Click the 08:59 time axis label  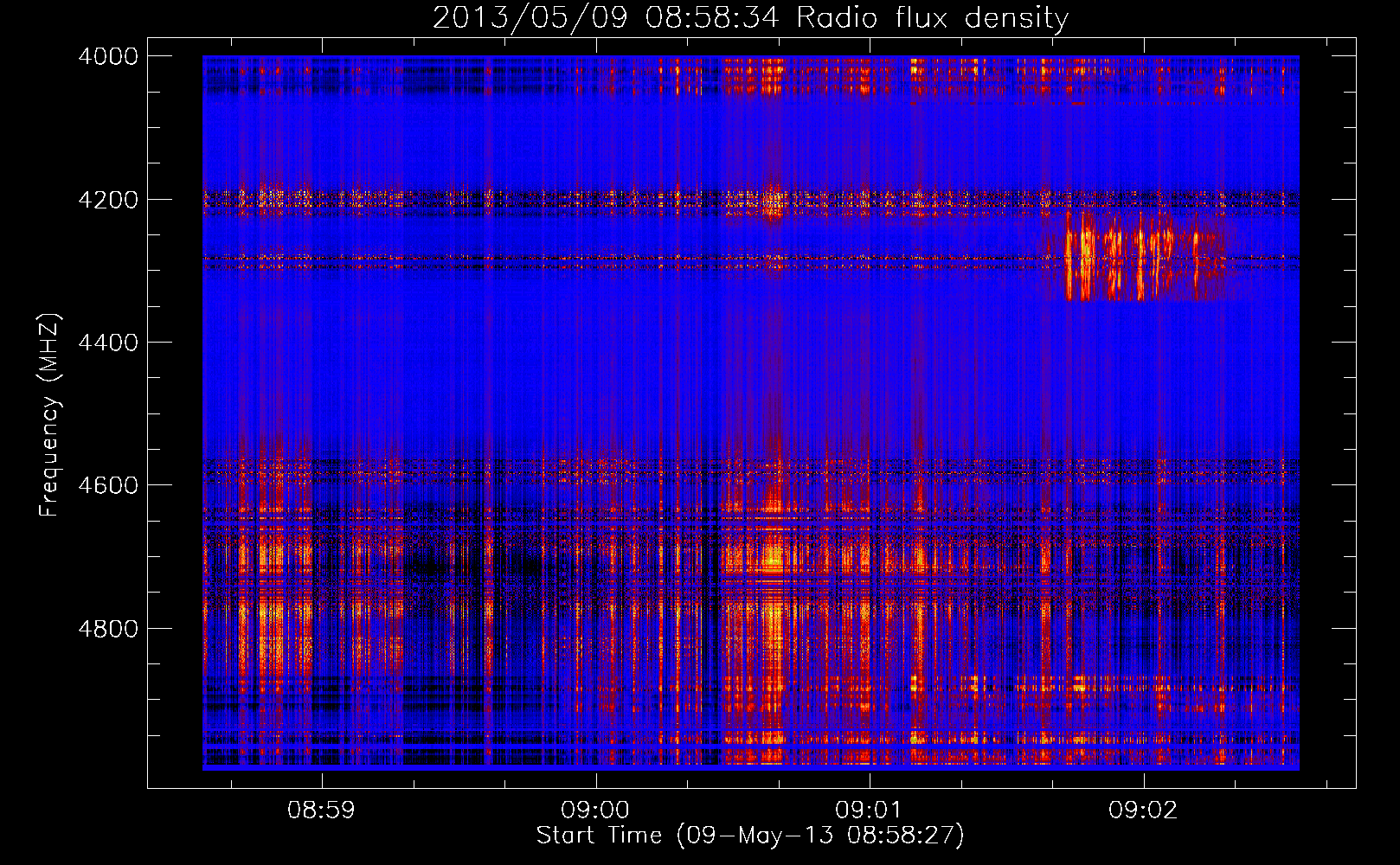tap(322, 811)
